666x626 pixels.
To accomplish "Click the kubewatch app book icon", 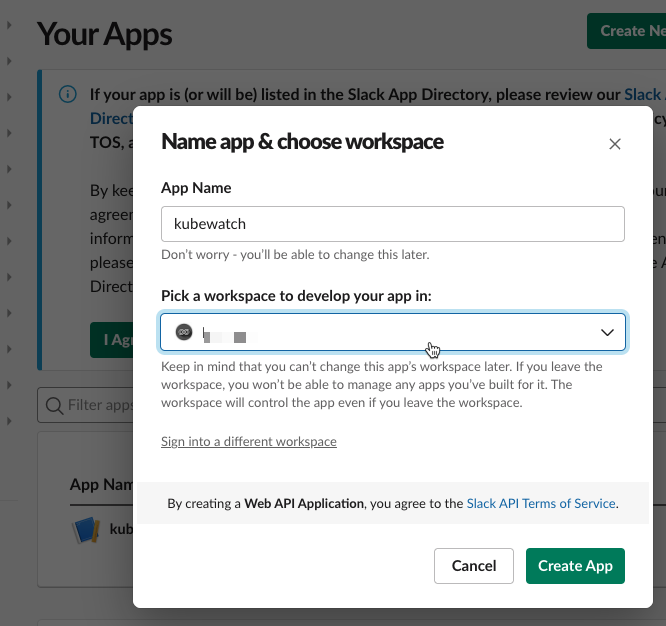I will pyautogui.click(x=86, y=530).
